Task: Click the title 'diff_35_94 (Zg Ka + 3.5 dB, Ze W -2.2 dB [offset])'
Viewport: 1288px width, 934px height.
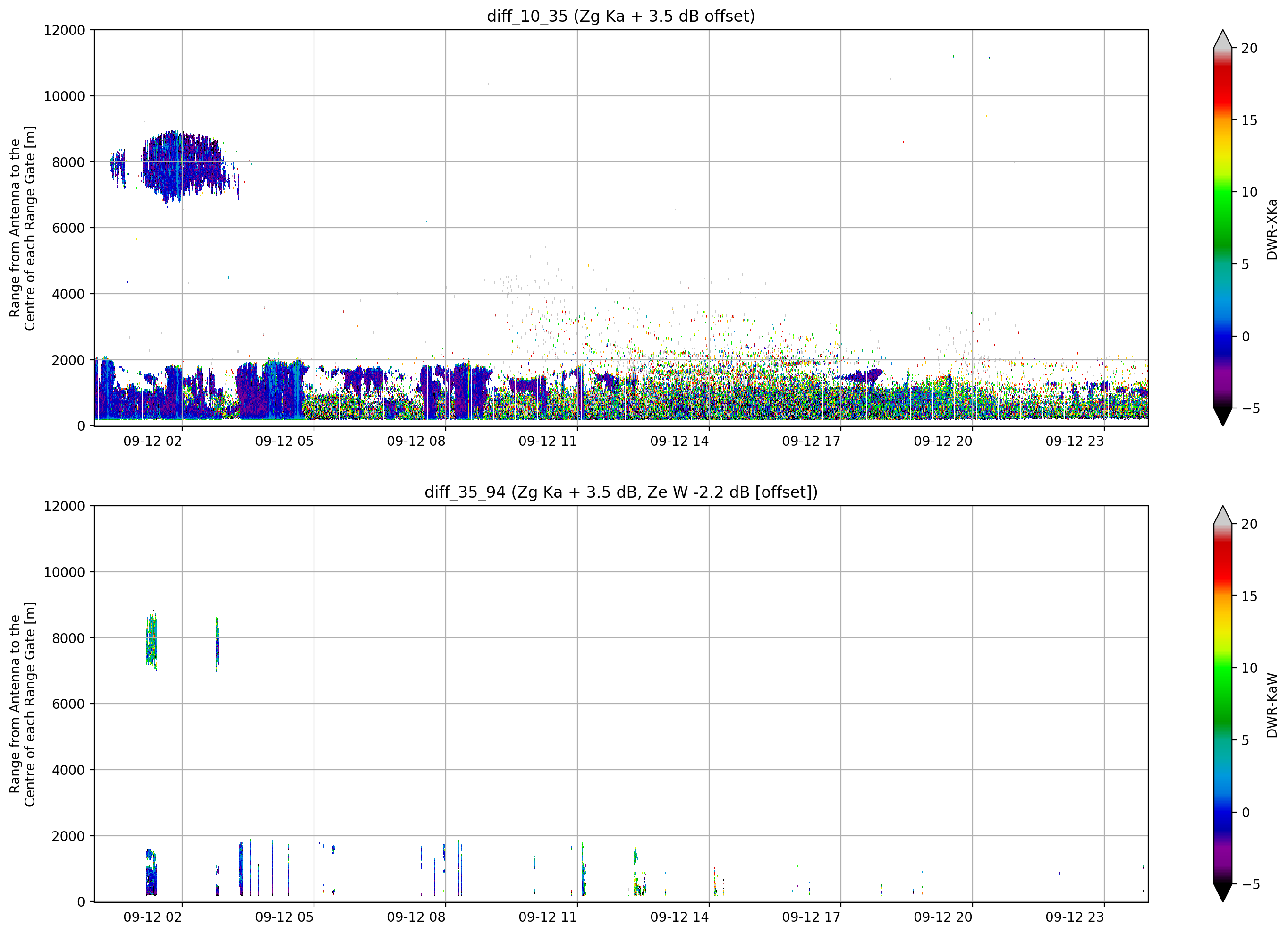Action: coord(621,492)
